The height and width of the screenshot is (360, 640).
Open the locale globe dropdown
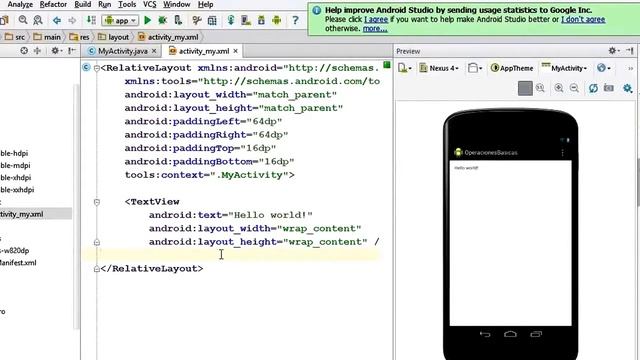tap(604, 68)
